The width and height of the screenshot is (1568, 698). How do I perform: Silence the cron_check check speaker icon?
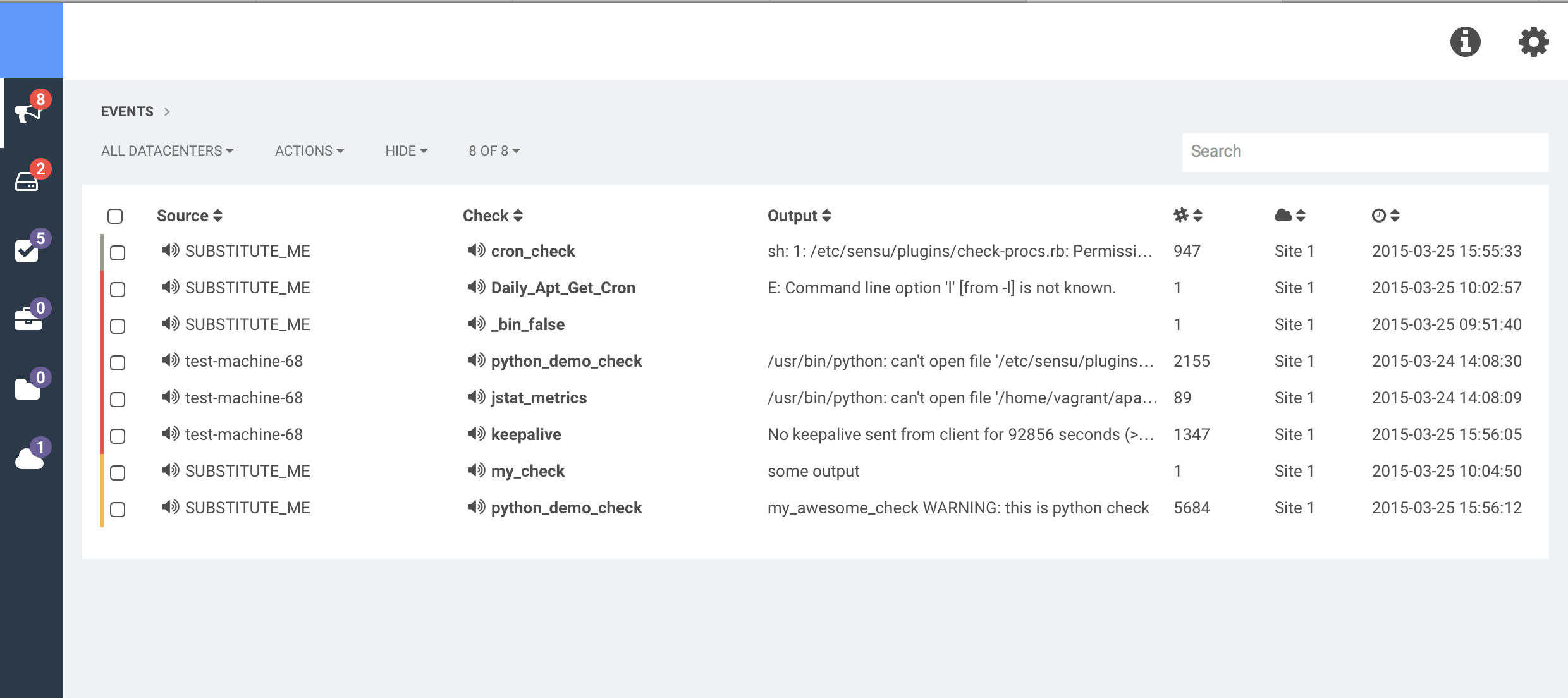coord(476,250)
